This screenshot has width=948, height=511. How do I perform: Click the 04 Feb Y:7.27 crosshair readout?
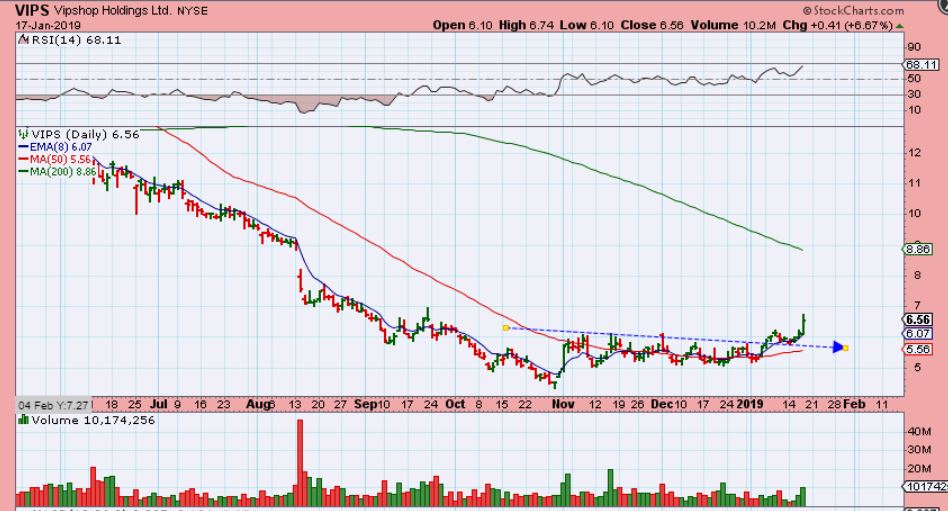(54, 405)
